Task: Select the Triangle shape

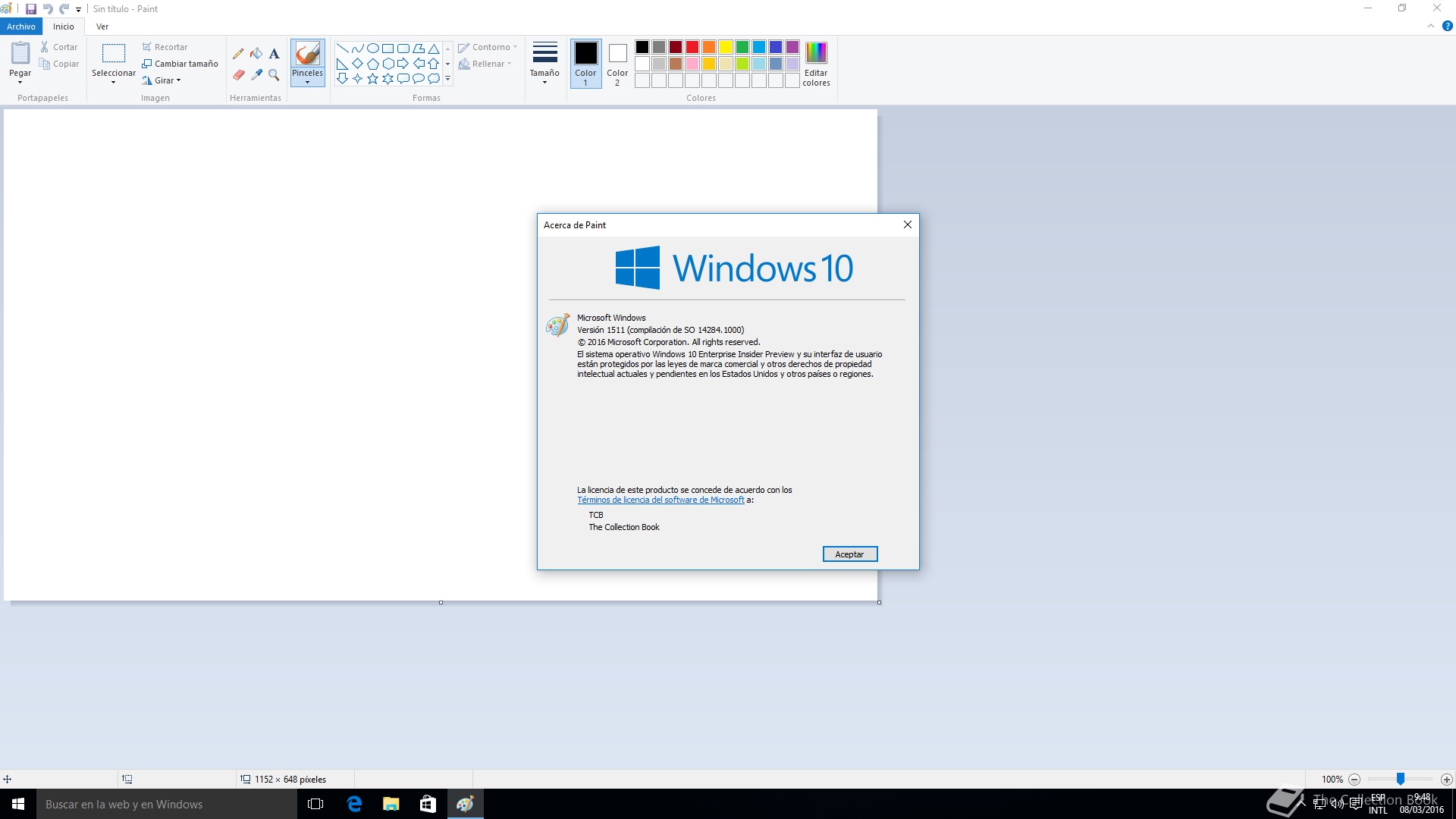Action: click(434, 49)
